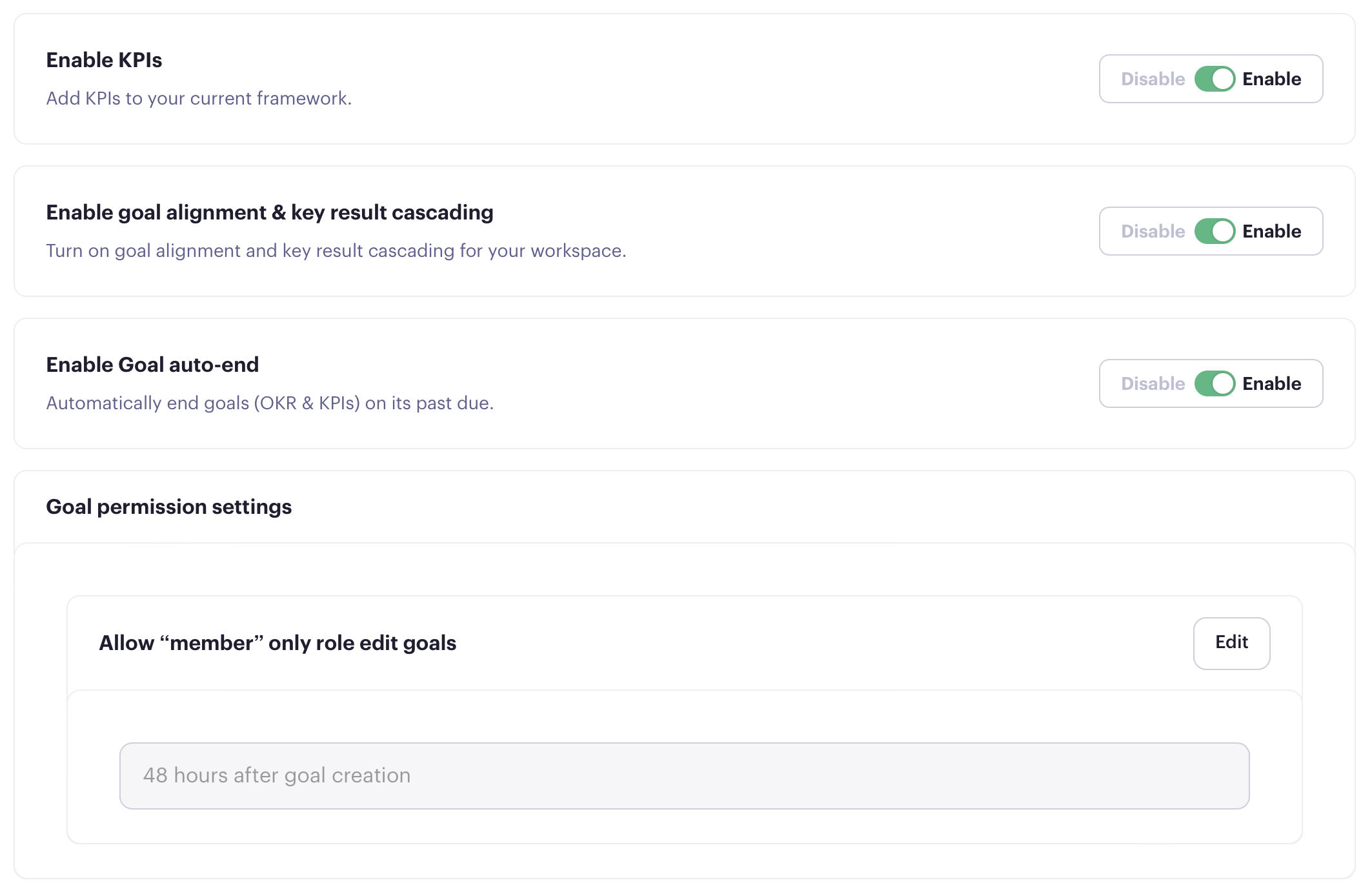The image size is (1372, 896).
Task: Select Disable for goal alignment cascading
Action: point(1153,231)
